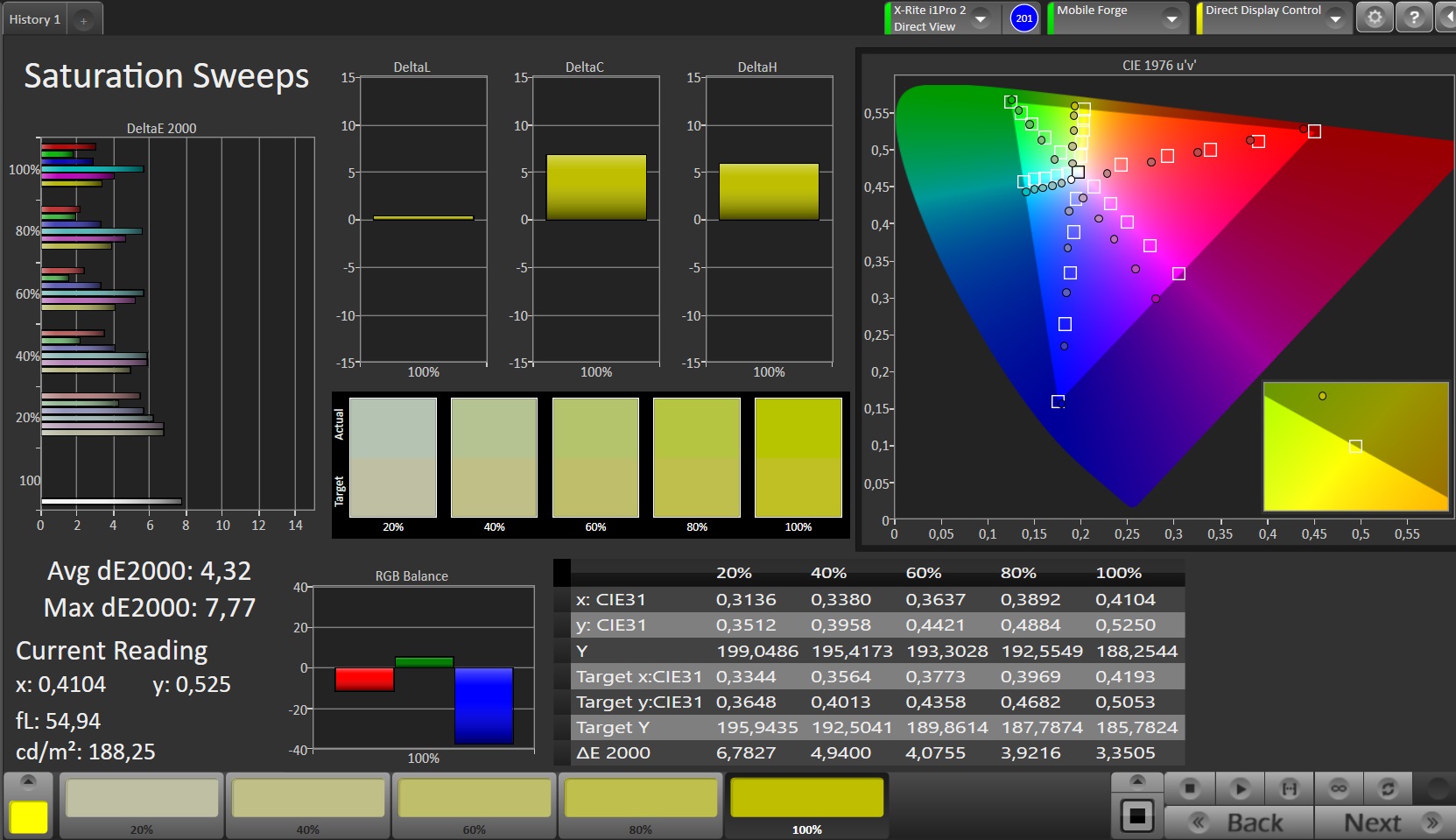Open the Mobile Forge source dropdown
This screenshot has height=840, width=1456.
point(1171,18)
